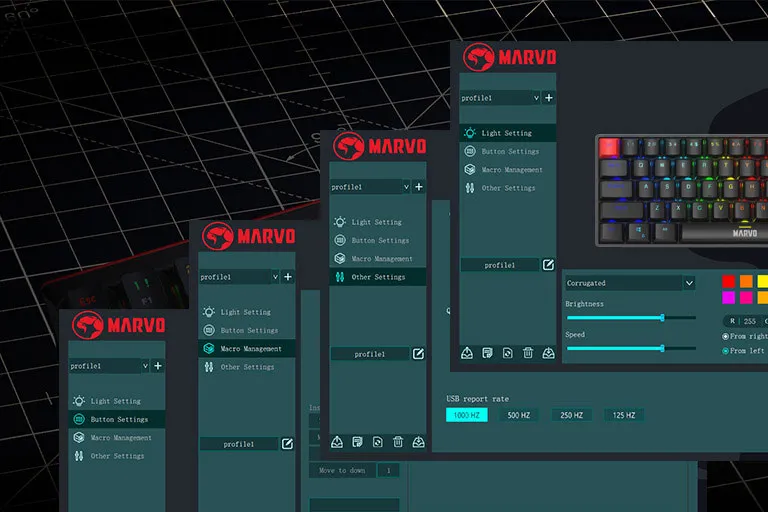Set USB report rate to 1000 HZ
The height and width of the screenshot is (512, 768).
(467, 415)
